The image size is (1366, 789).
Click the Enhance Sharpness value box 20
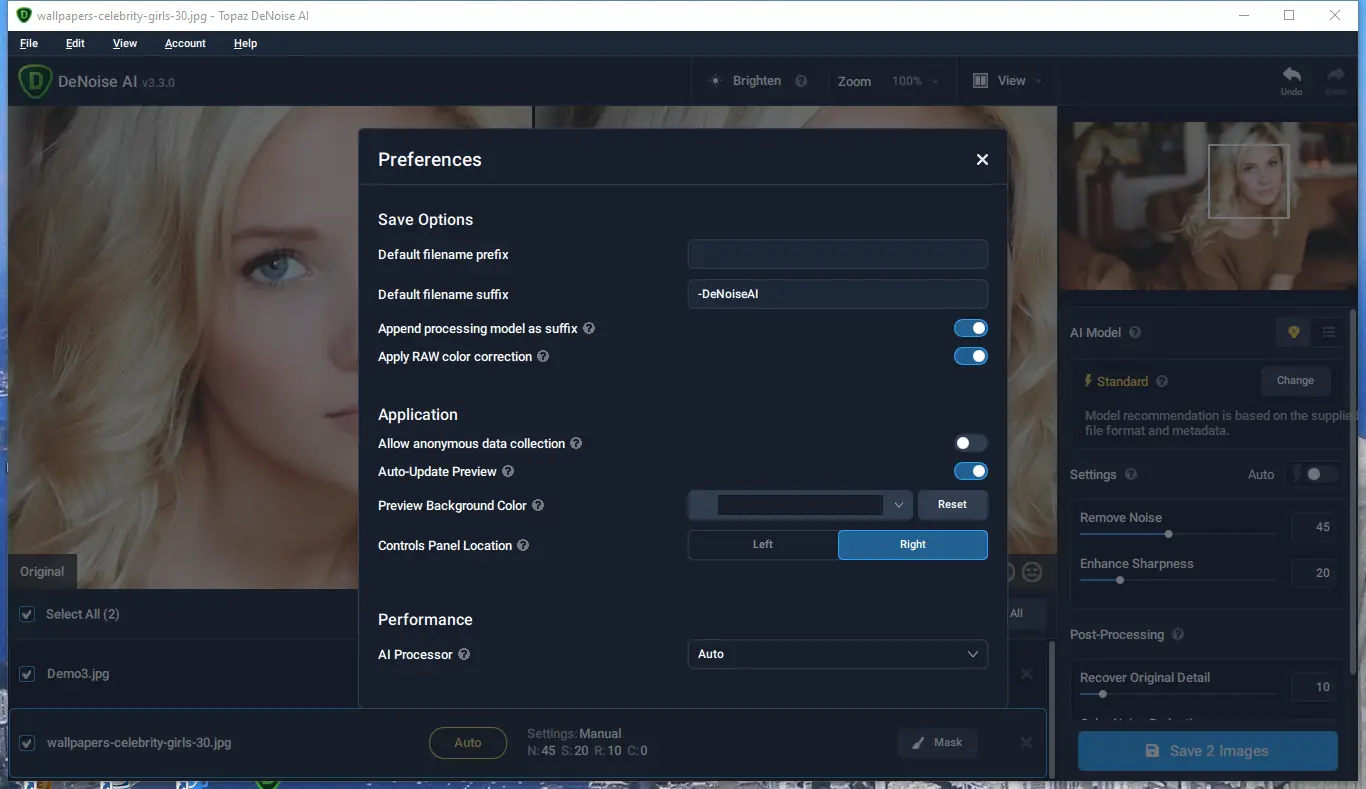[1314, 573]
